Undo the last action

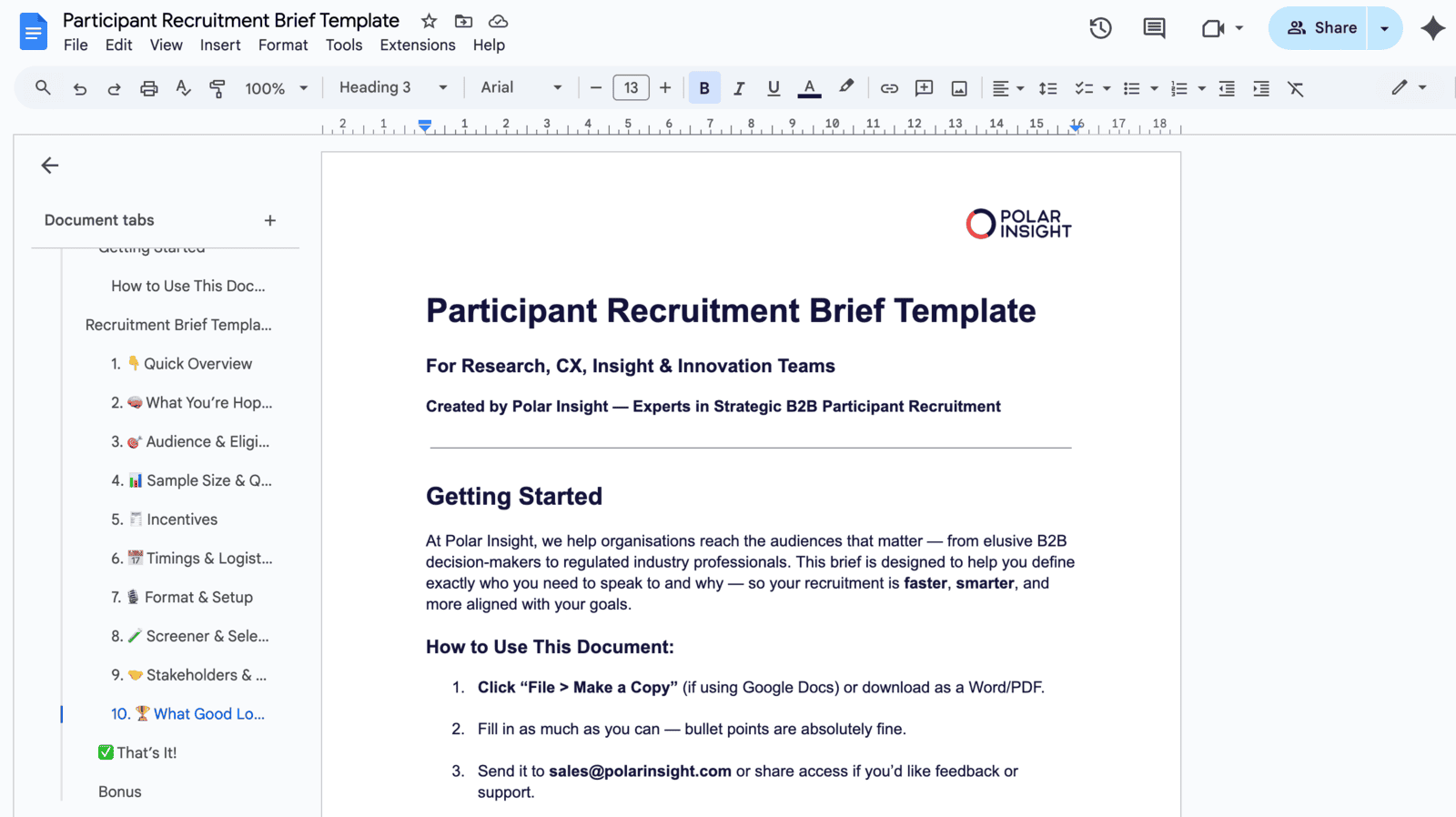80,88
